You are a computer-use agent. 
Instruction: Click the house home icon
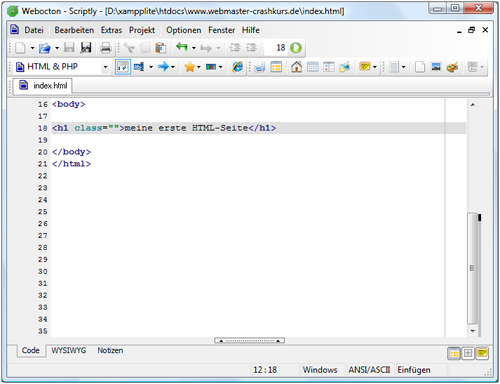tap(296, 67)
